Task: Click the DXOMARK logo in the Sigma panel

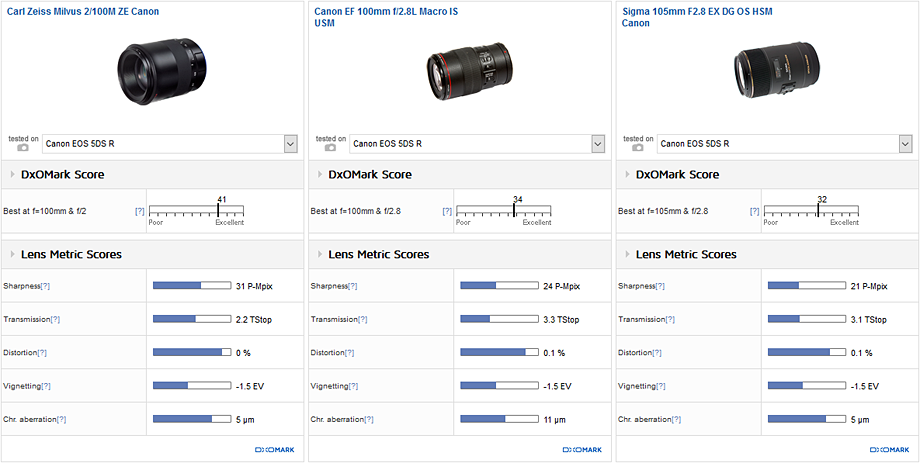Action: click(890, 450)
